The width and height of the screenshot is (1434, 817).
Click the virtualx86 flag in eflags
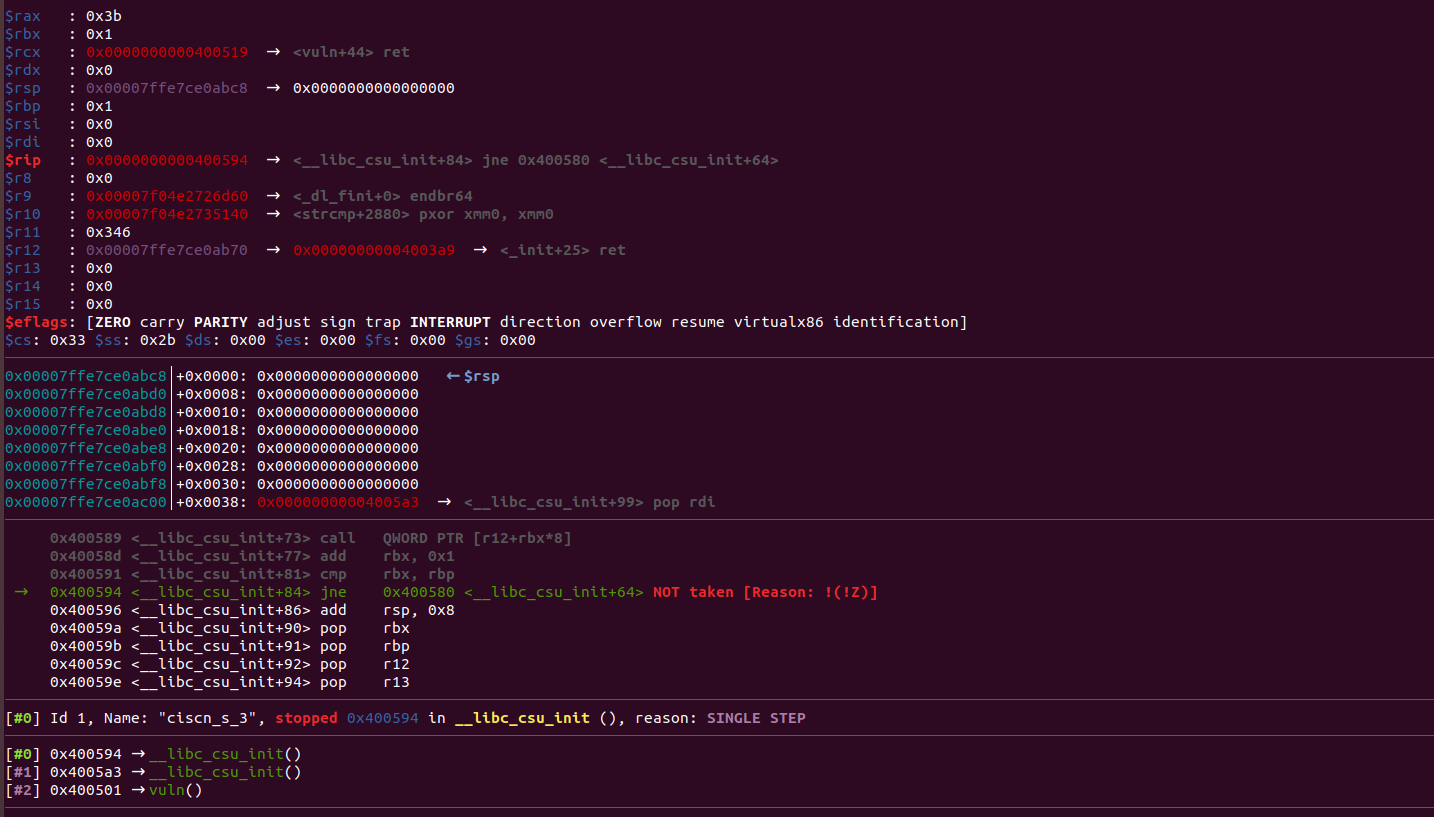[x=779, y=322]
